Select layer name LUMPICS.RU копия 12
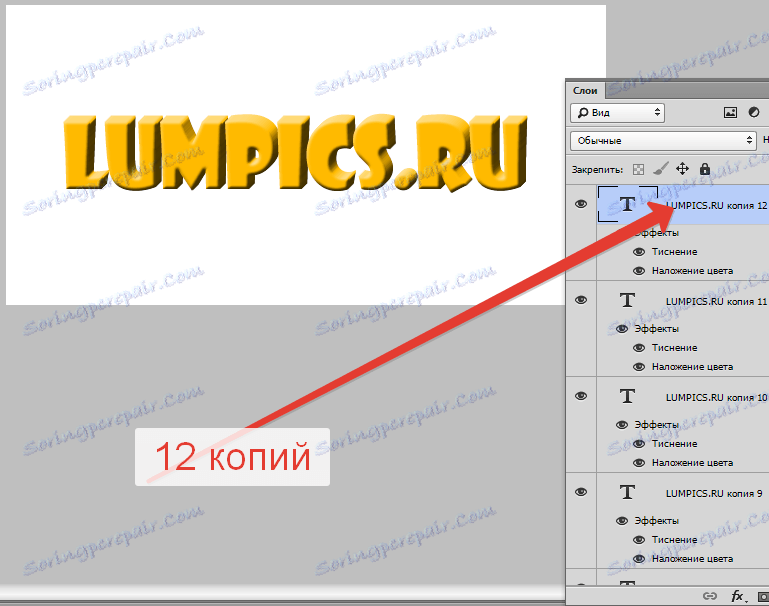The image size is (769, 606). (716, 206)
